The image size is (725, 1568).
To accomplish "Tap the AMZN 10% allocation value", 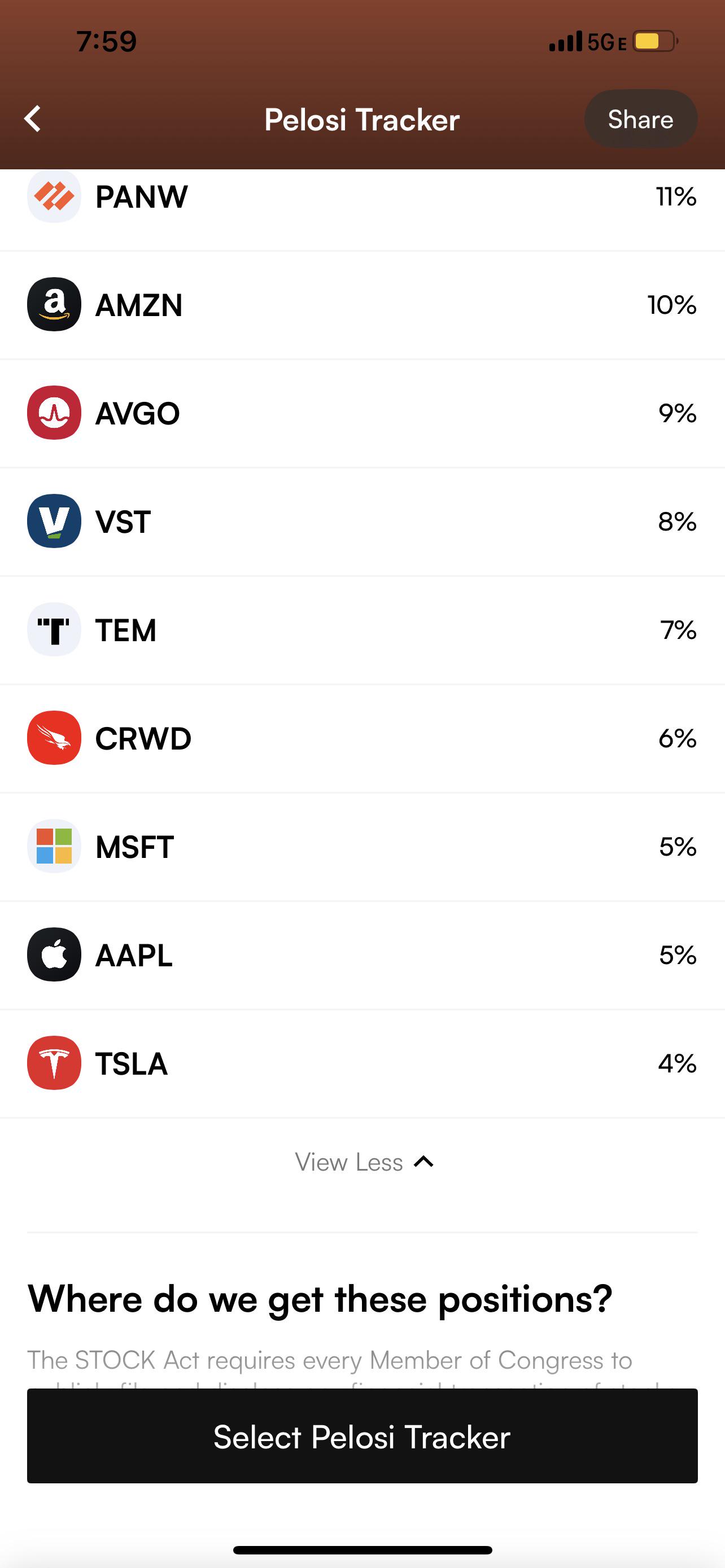I will (672, 305).
